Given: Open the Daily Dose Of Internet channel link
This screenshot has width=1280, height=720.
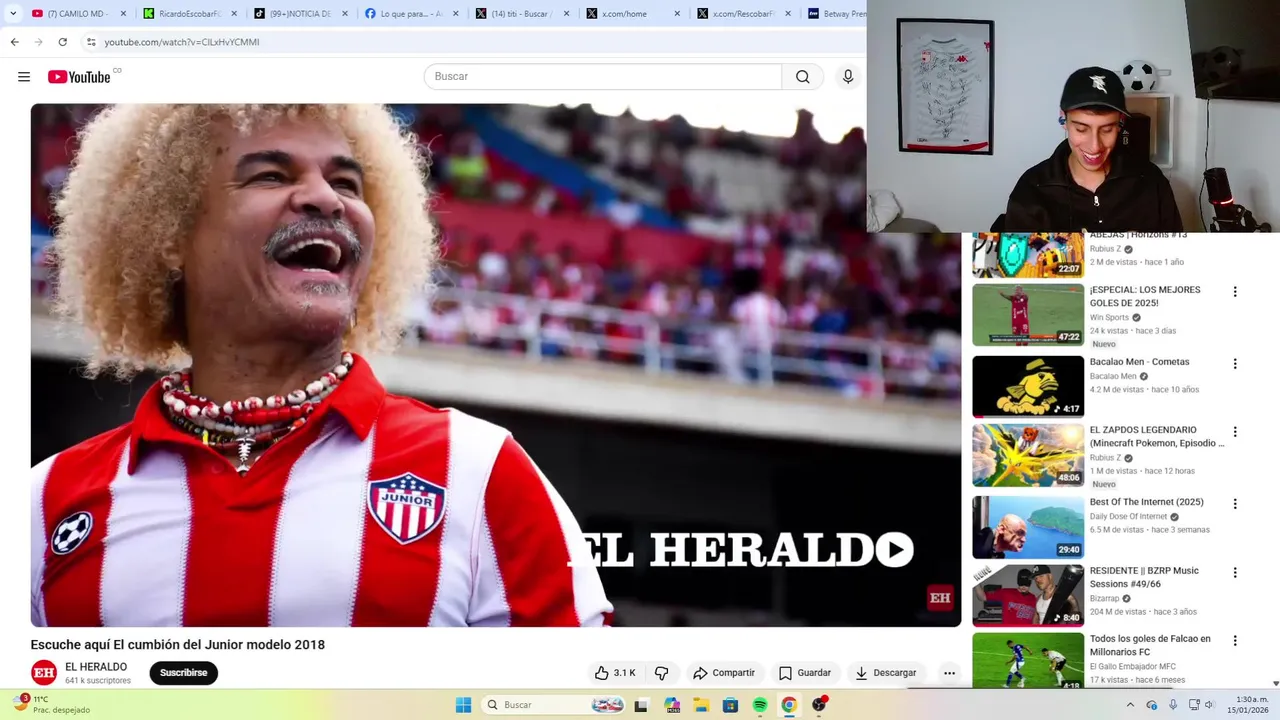Looking at the screenshot, I should pyautogui.click(x=1129, y=517).
